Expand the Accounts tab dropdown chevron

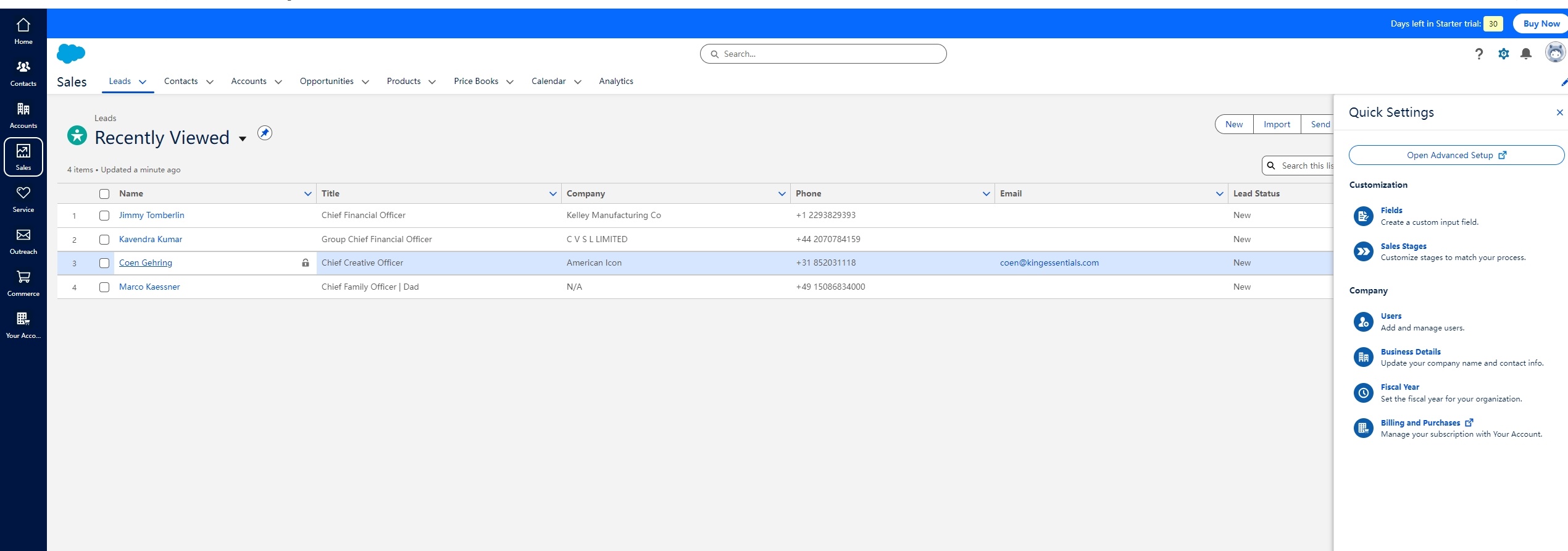(278, 82)
